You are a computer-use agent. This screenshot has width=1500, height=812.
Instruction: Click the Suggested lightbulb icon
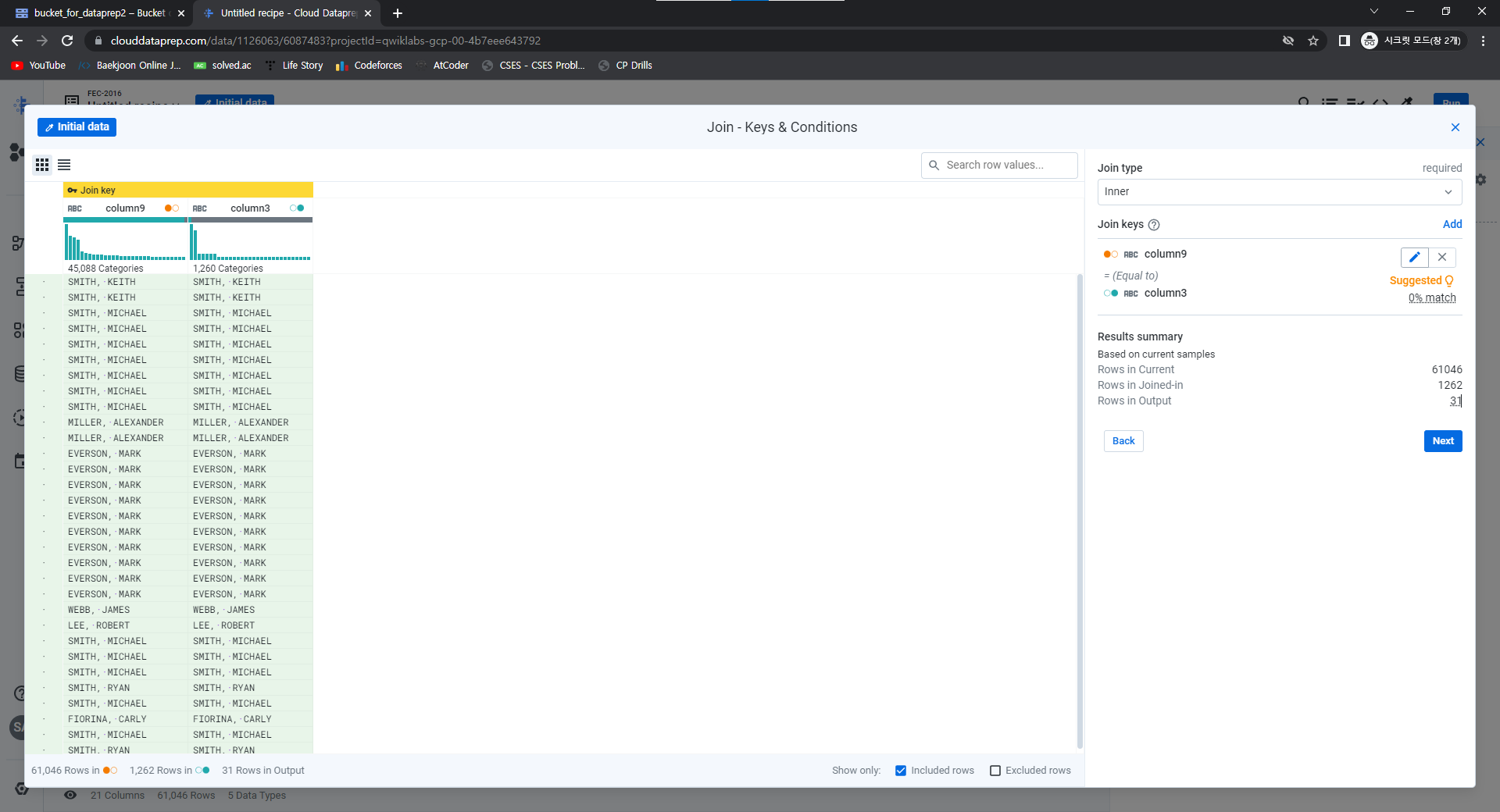click(1449, 281)
